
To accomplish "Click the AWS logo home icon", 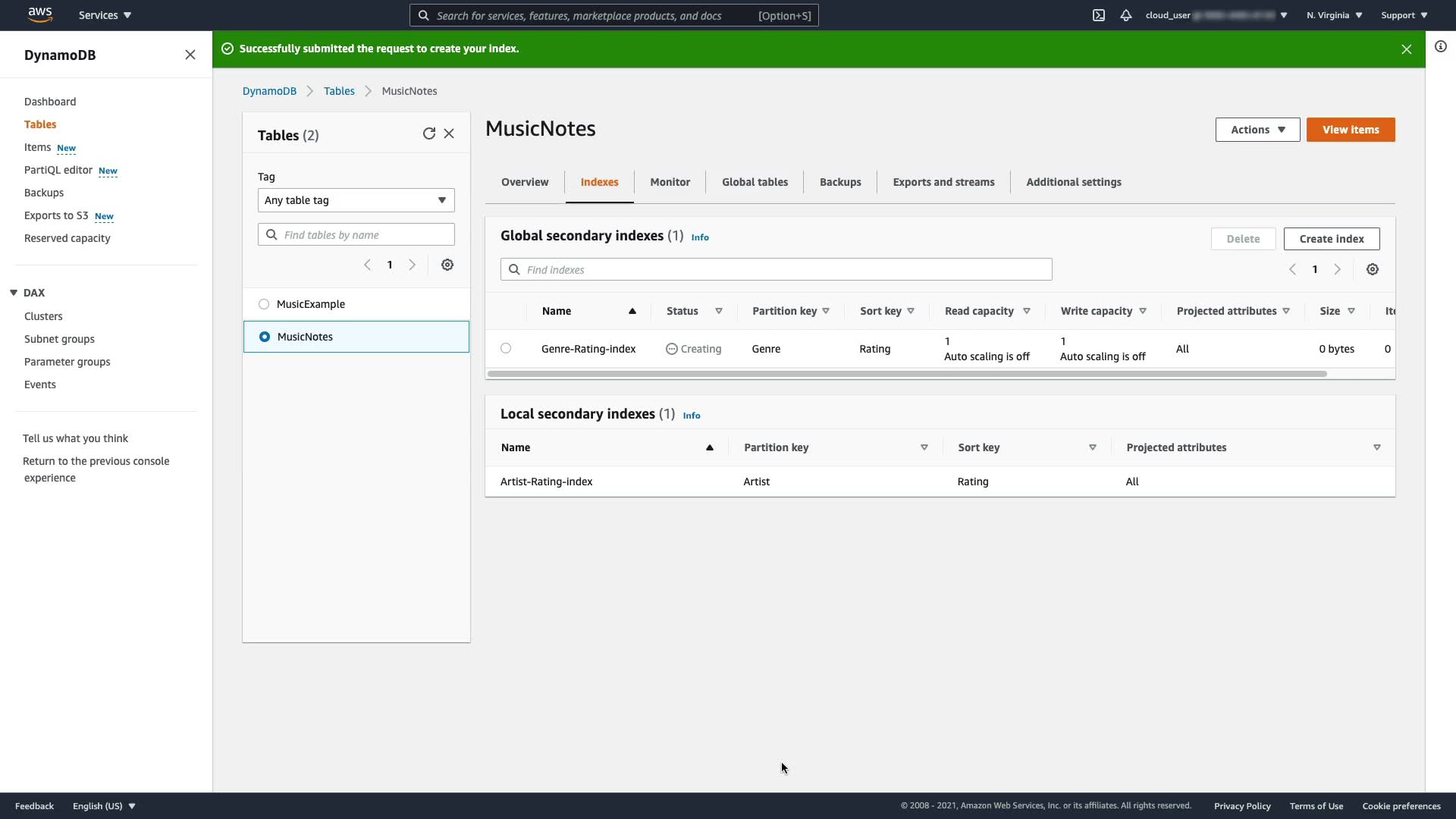I will click(39, 14).
